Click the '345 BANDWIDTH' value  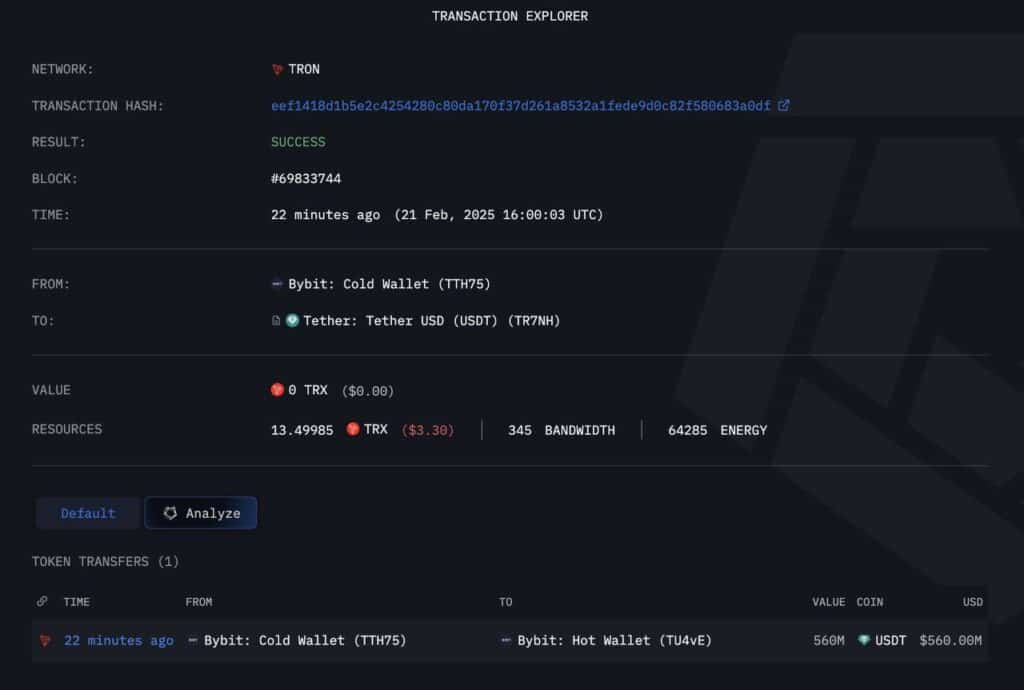point(562,430)
